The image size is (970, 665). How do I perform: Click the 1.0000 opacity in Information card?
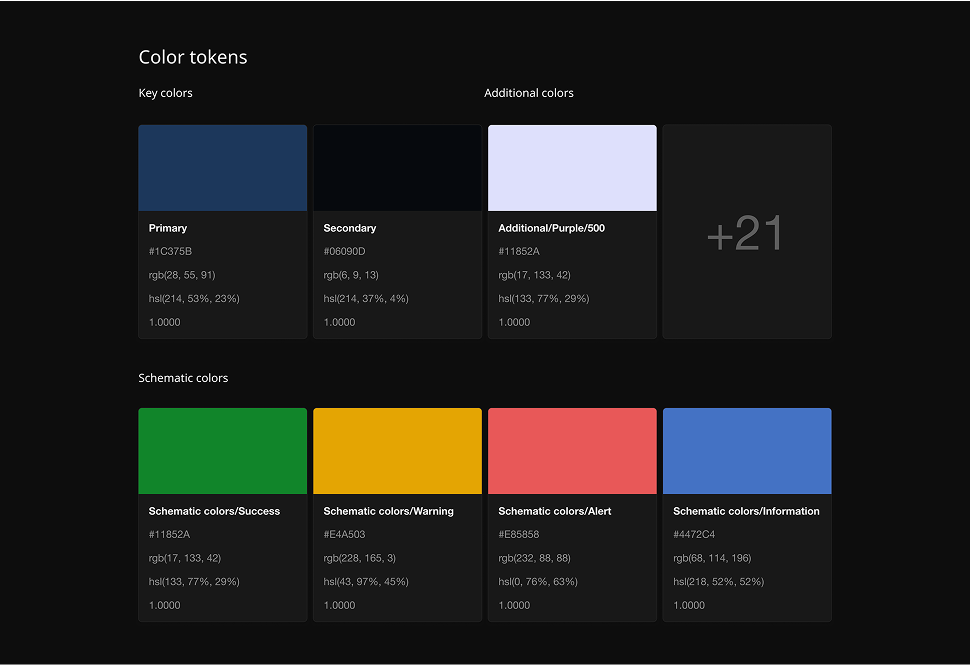coord(689,606)
